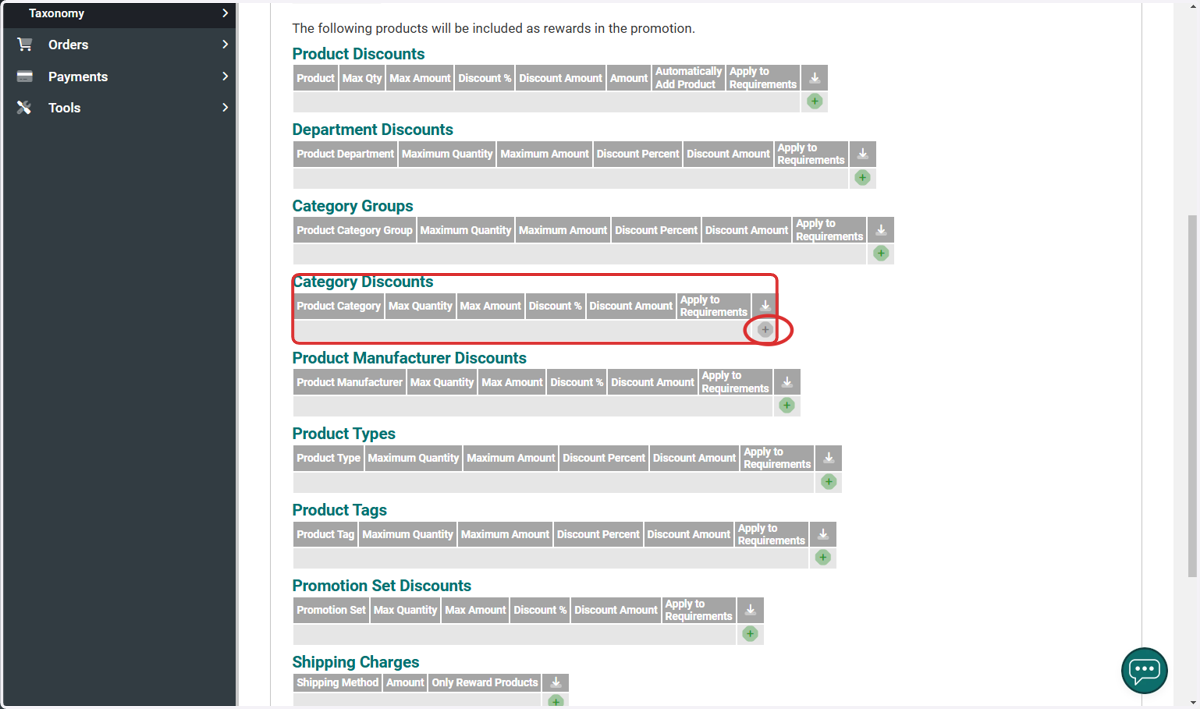Open the live chat bubble
The image size is (1200, 709).
(1144, 670)
